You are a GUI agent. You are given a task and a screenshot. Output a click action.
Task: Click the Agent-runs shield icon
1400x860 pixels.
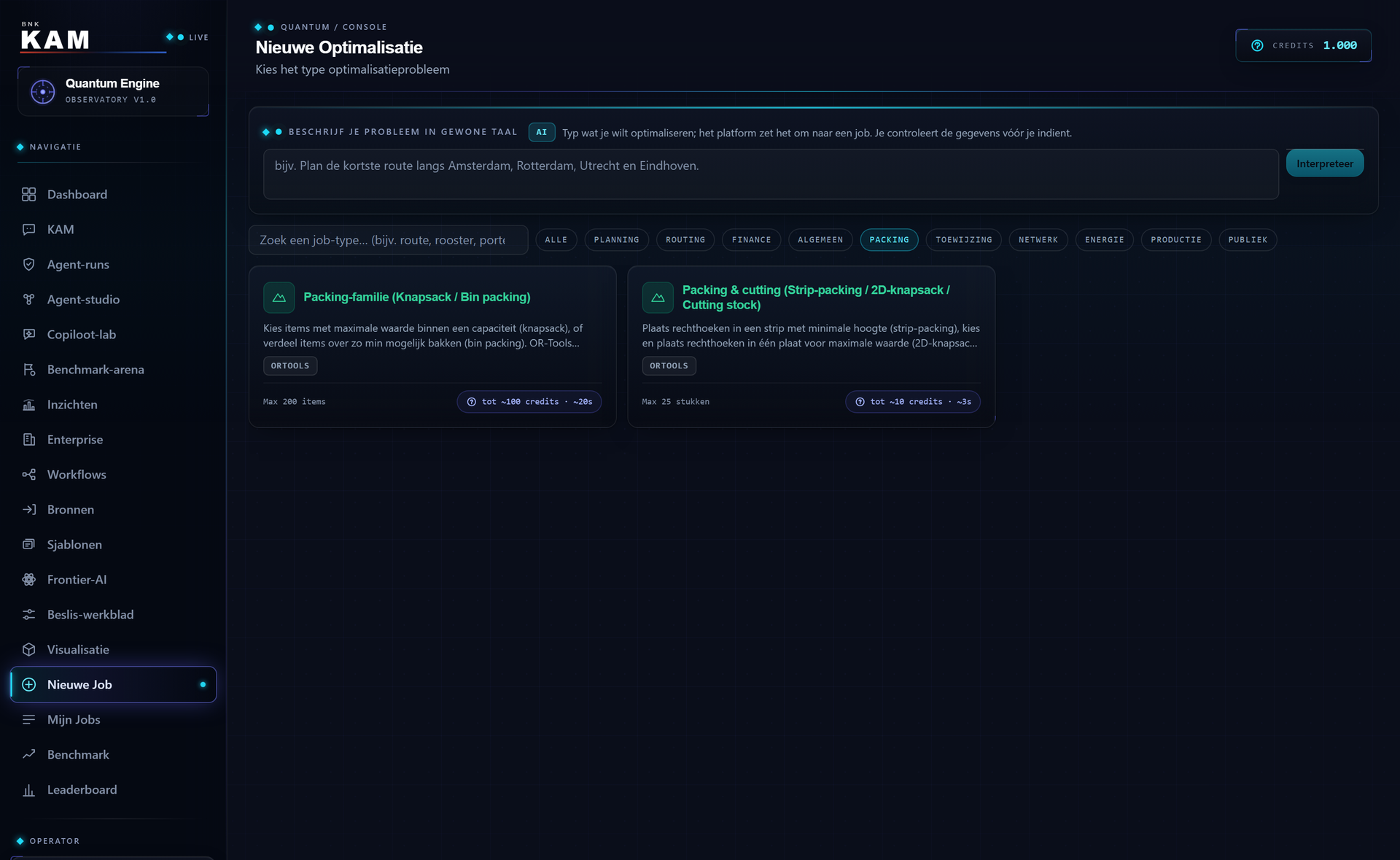pos(28,264)
